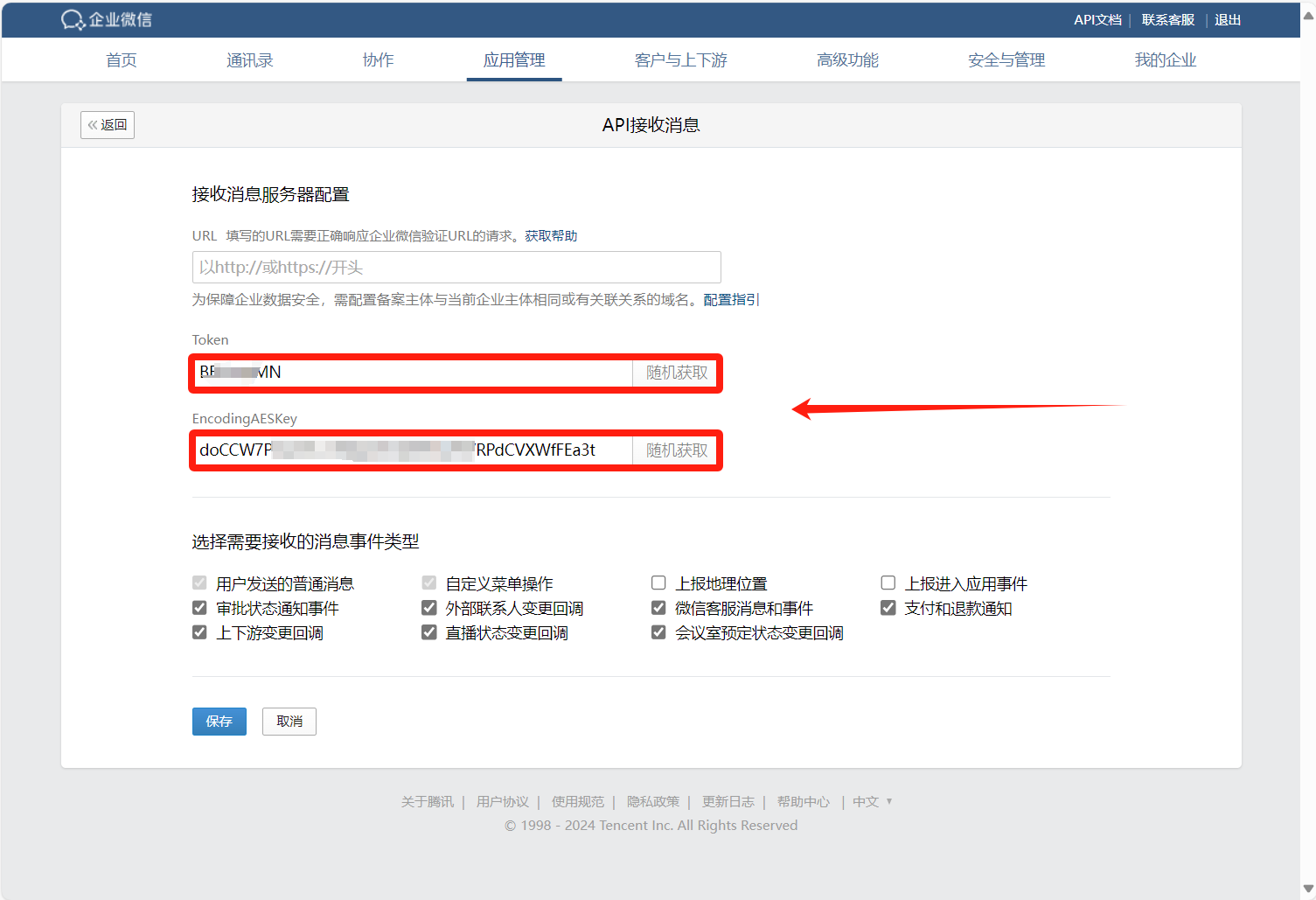Switch to the 应用管理 tab
This screenshot has width=1316, height=900.
pos(514,60)
